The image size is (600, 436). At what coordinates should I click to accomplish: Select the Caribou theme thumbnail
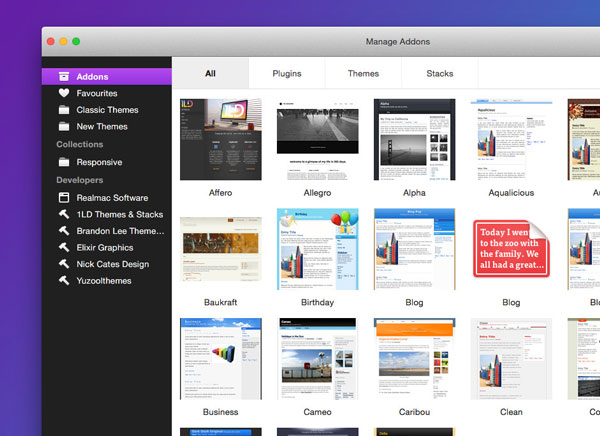pos(414,359)
